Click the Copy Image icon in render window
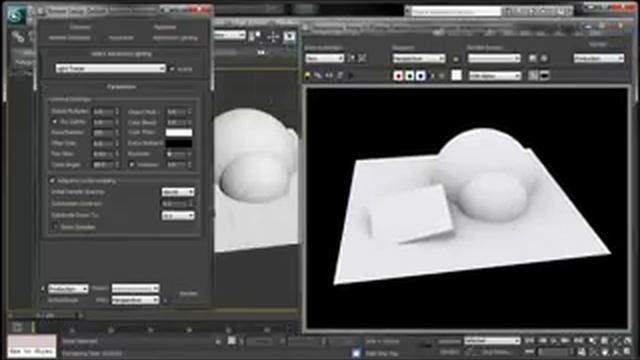Viewport: 640px width, 360px height. [318, 76]
